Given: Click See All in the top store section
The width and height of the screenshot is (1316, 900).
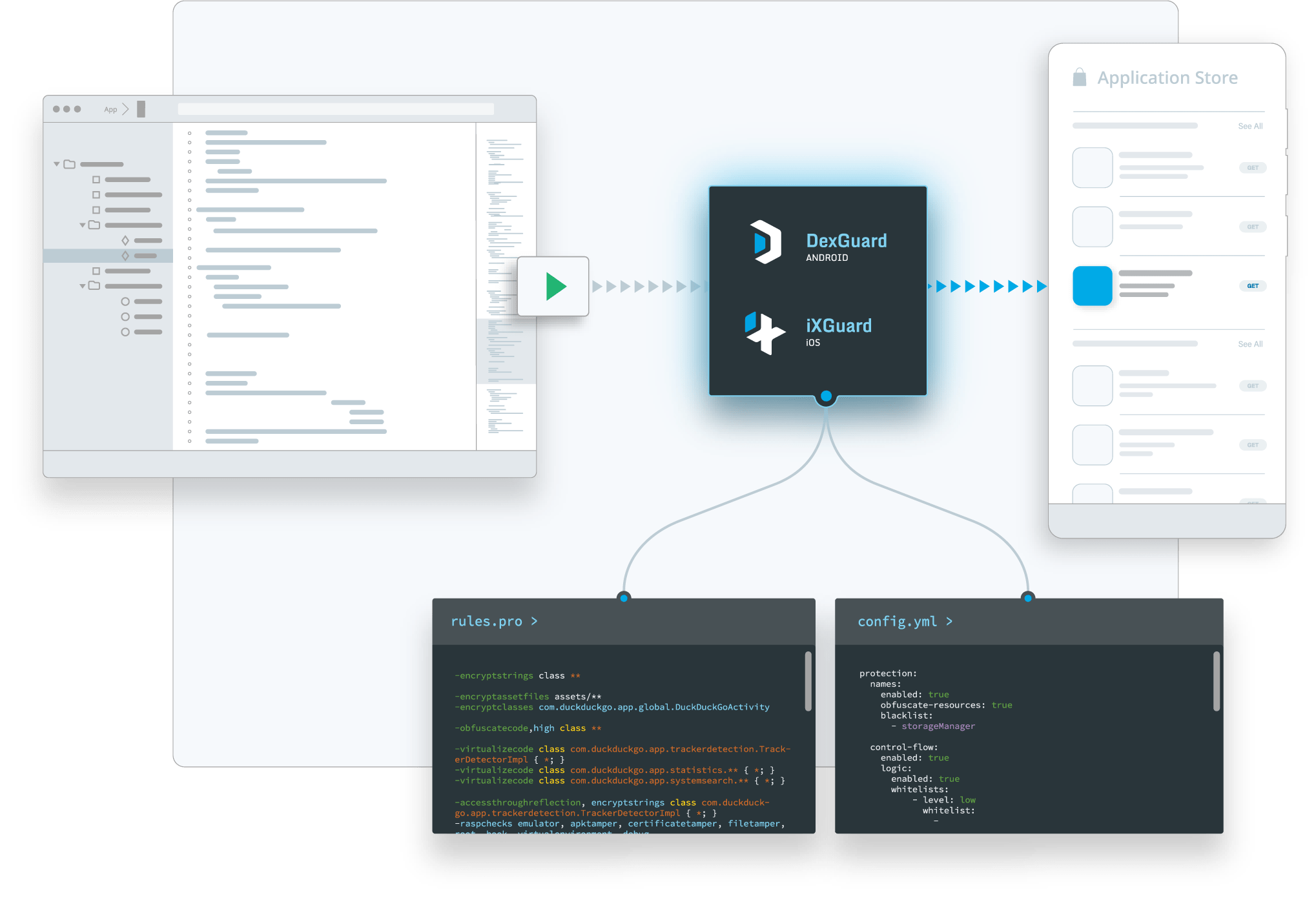Looking at the screenshot, I should (x=1250, y=127).
